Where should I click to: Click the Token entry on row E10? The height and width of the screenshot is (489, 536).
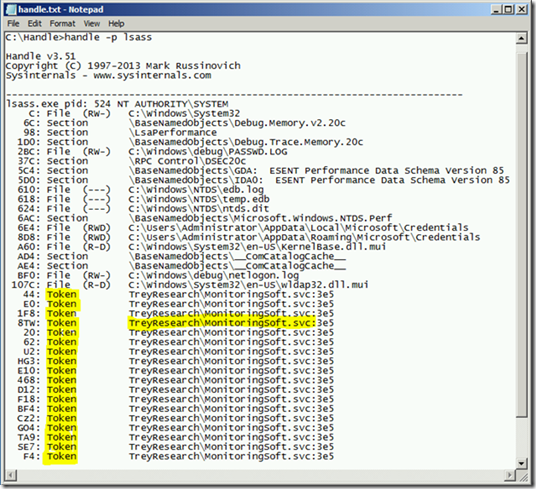tap(62, 371)
